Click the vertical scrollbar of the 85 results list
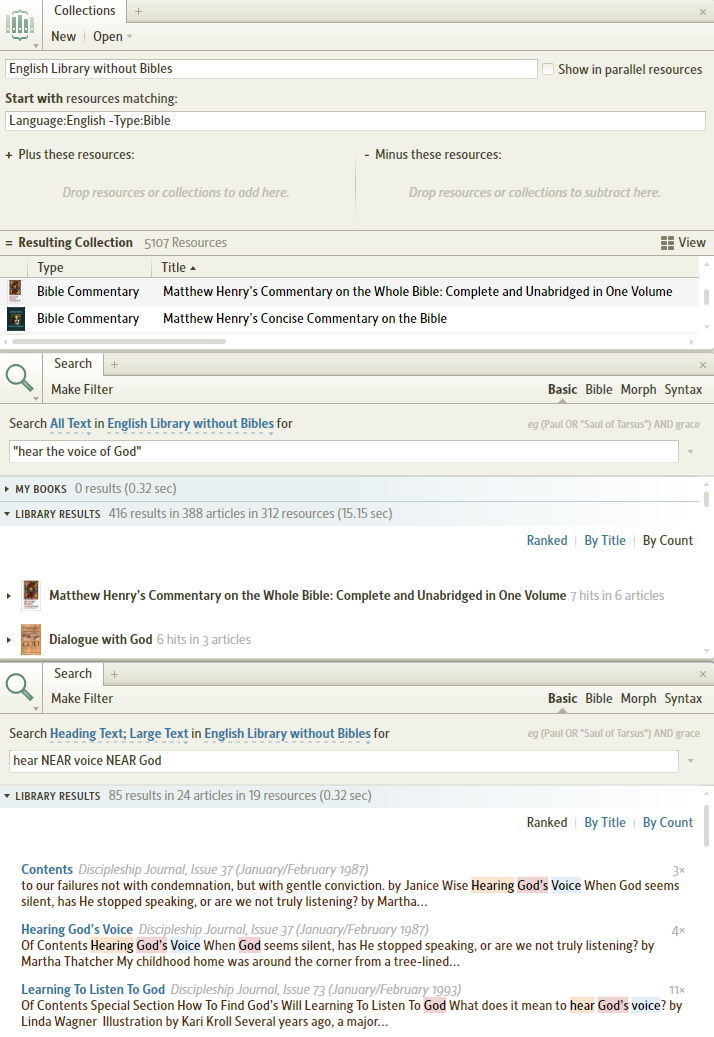 [706, 825]
